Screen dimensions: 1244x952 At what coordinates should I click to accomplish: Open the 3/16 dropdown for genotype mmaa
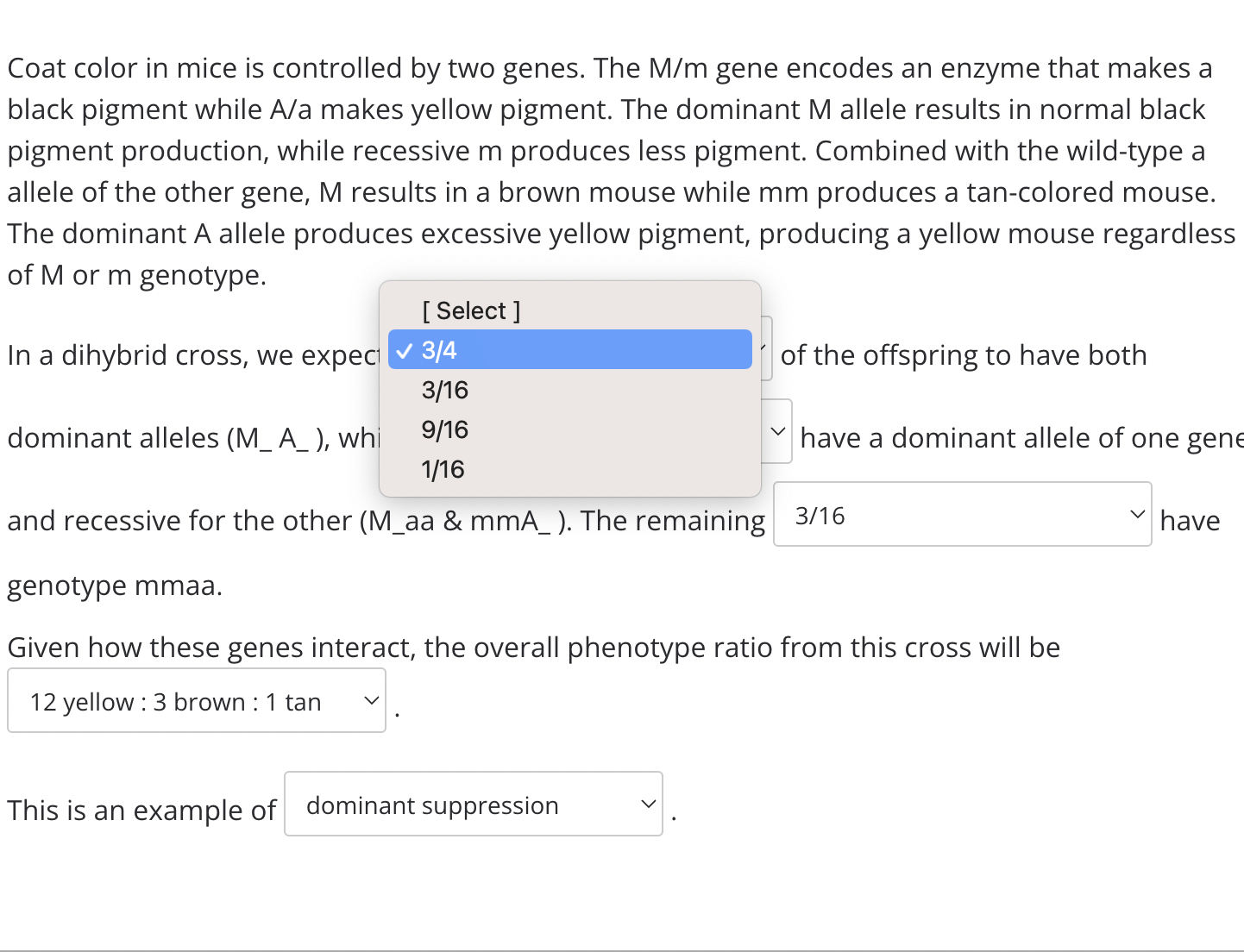pyautogui.click(x=962, y=515)
